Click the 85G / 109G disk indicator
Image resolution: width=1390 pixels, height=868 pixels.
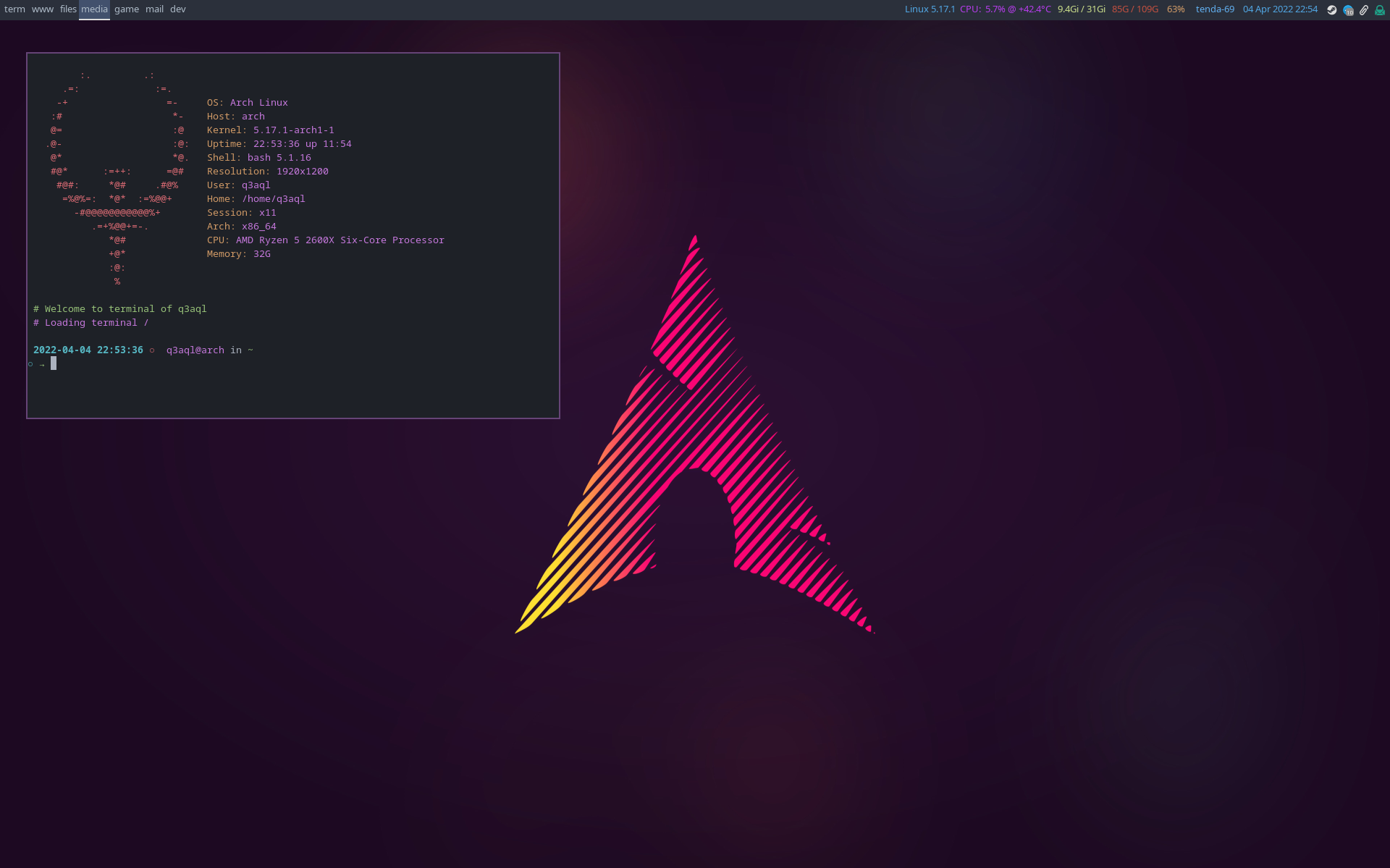1135,9
